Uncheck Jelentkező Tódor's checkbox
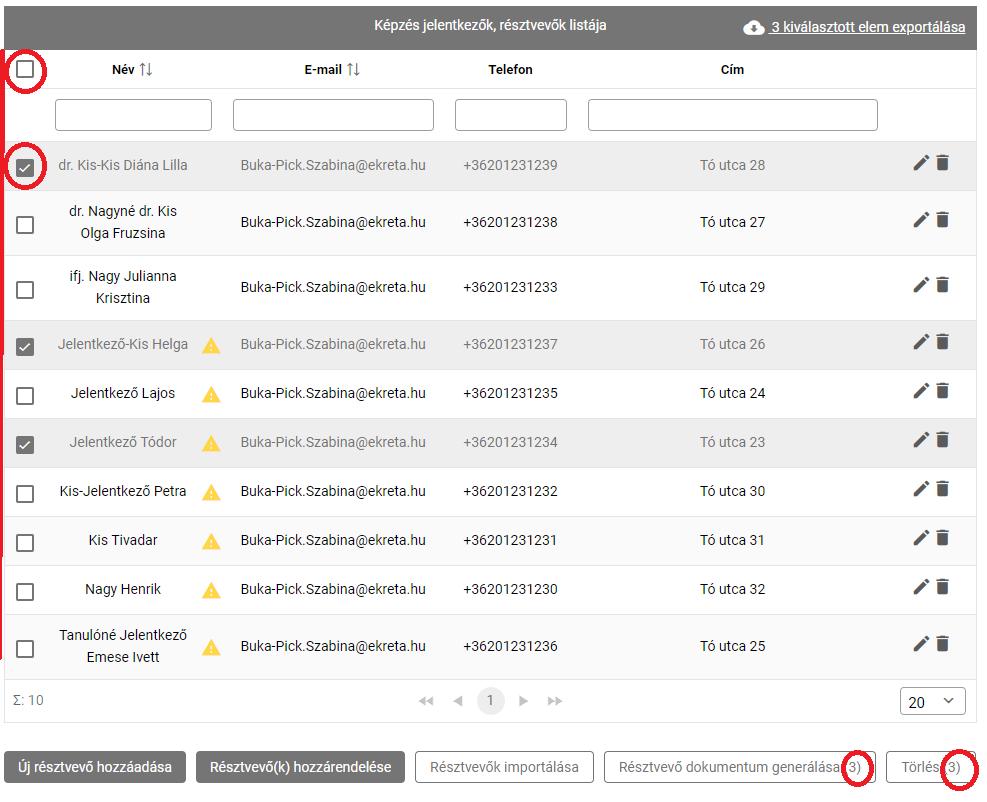 tap(25, 444)
